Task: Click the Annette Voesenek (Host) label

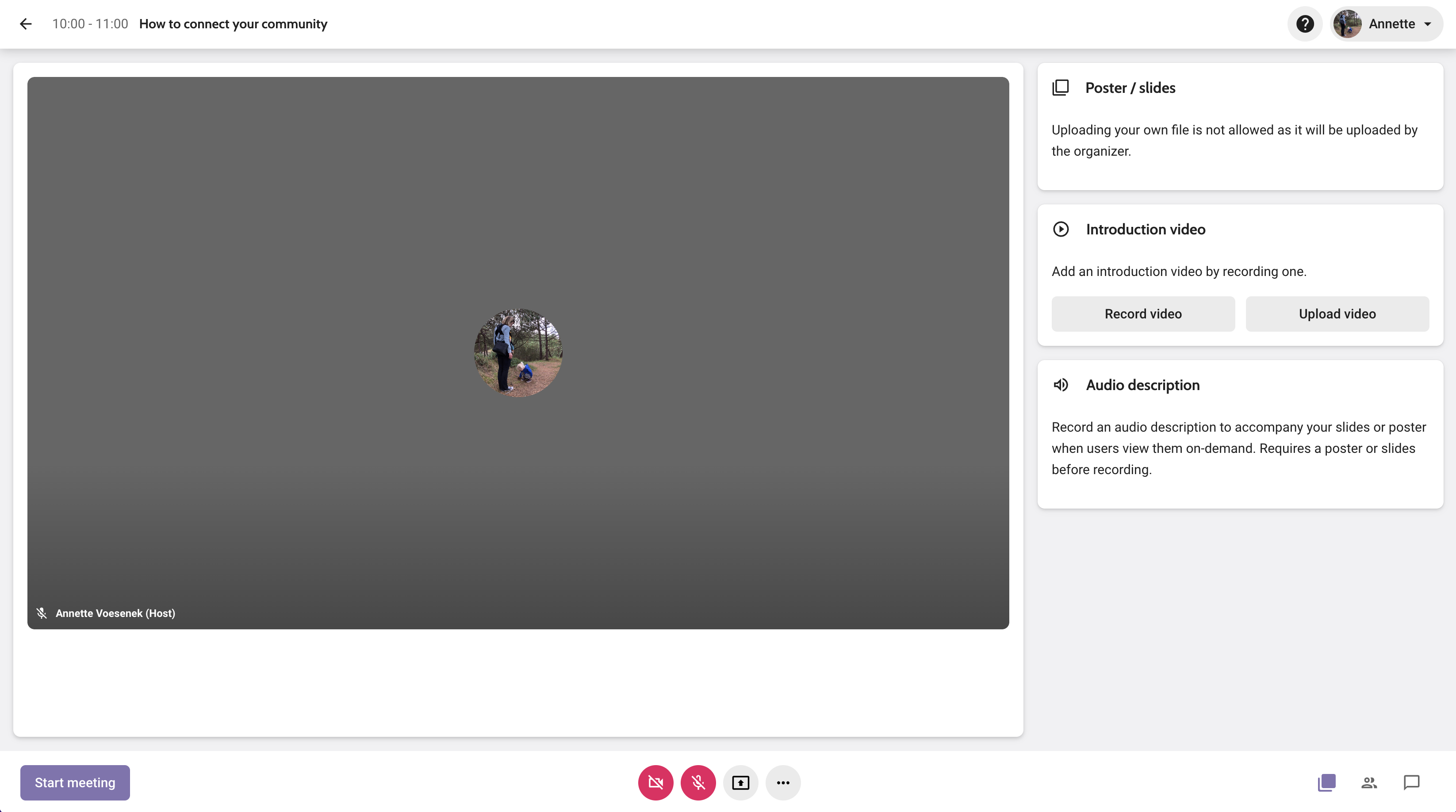Action: (x=115, y=613)
